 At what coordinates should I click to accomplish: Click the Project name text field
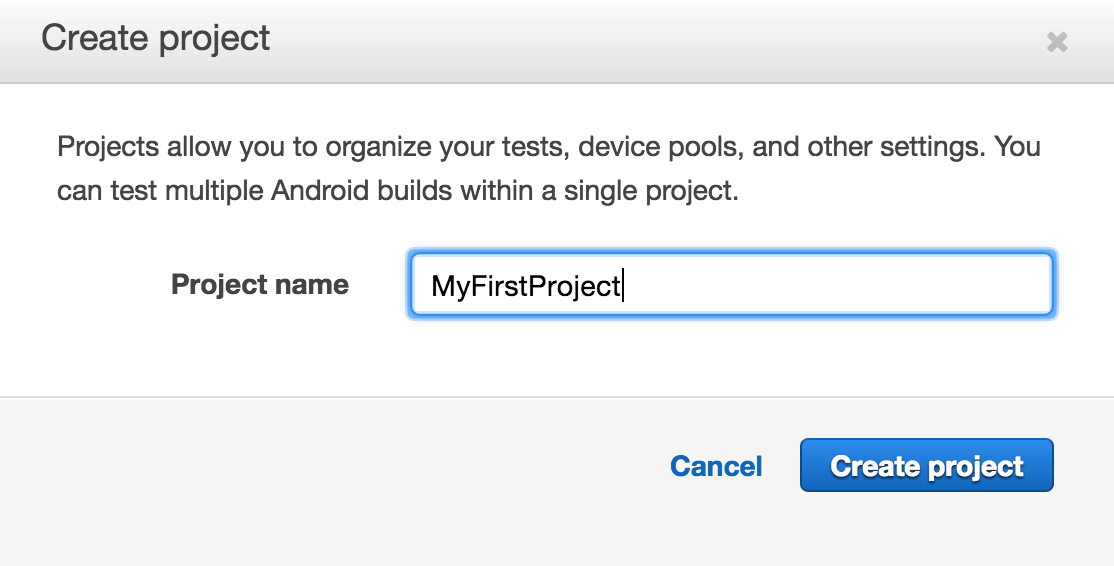click(730, 286)
